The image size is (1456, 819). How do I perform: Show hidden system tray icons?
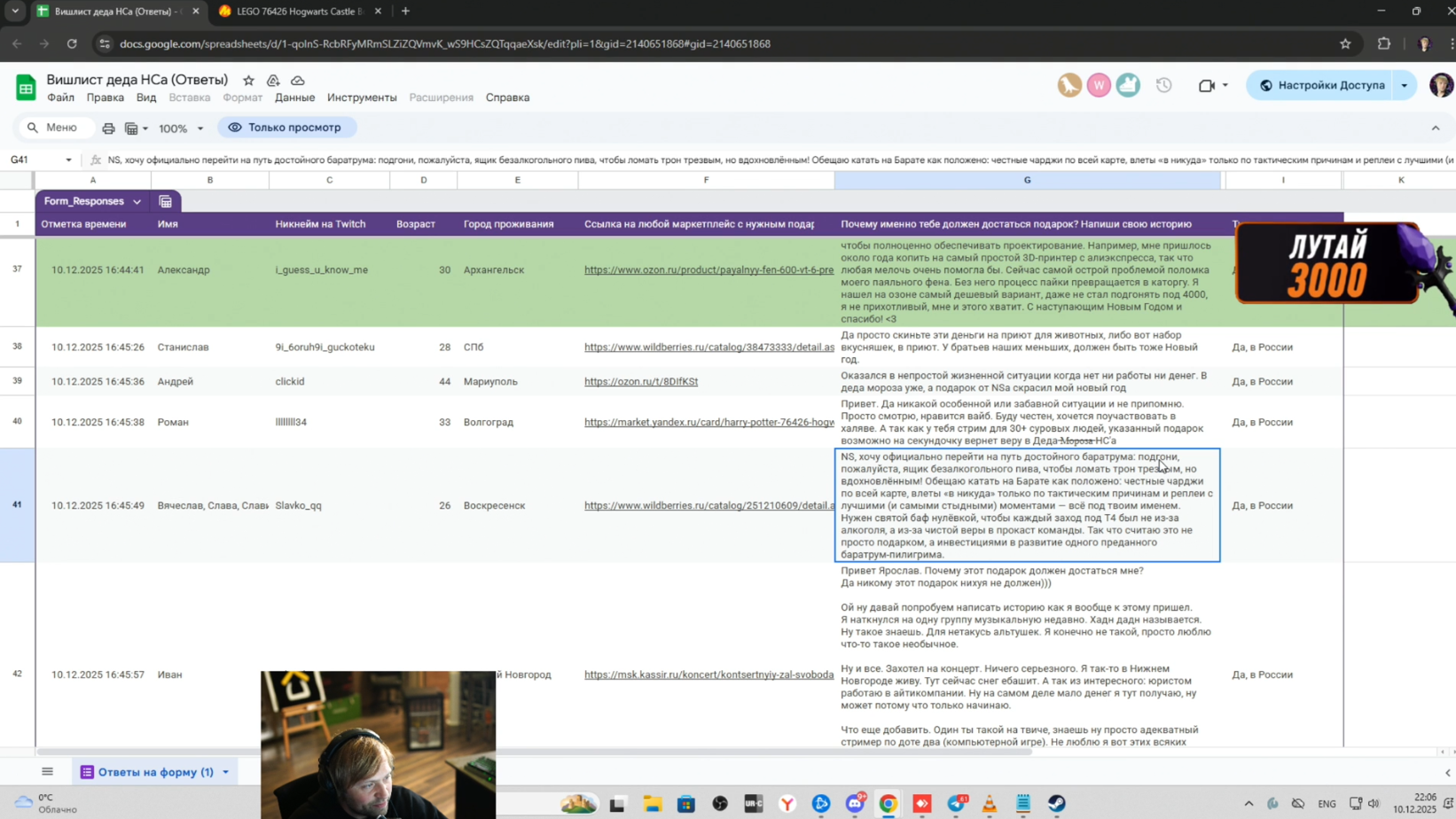click(x=1249, y=804)
